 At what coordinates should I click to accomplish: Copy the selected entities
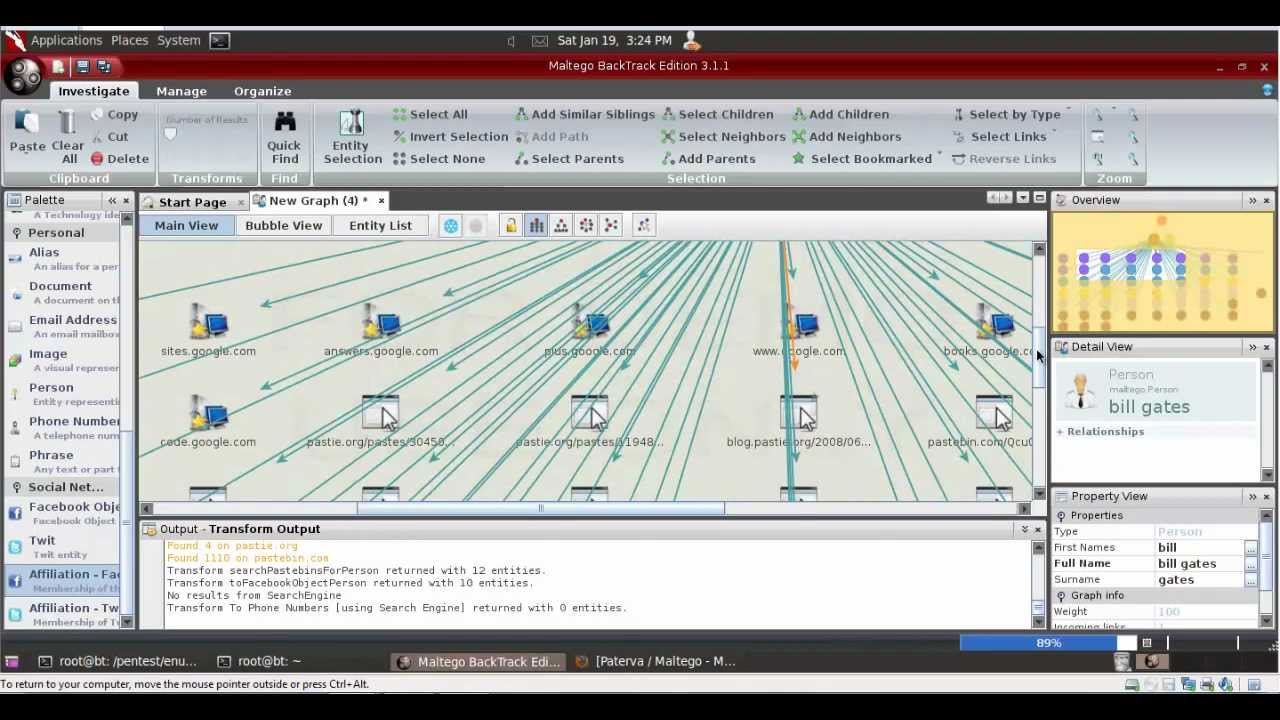[x=114, y=114]
